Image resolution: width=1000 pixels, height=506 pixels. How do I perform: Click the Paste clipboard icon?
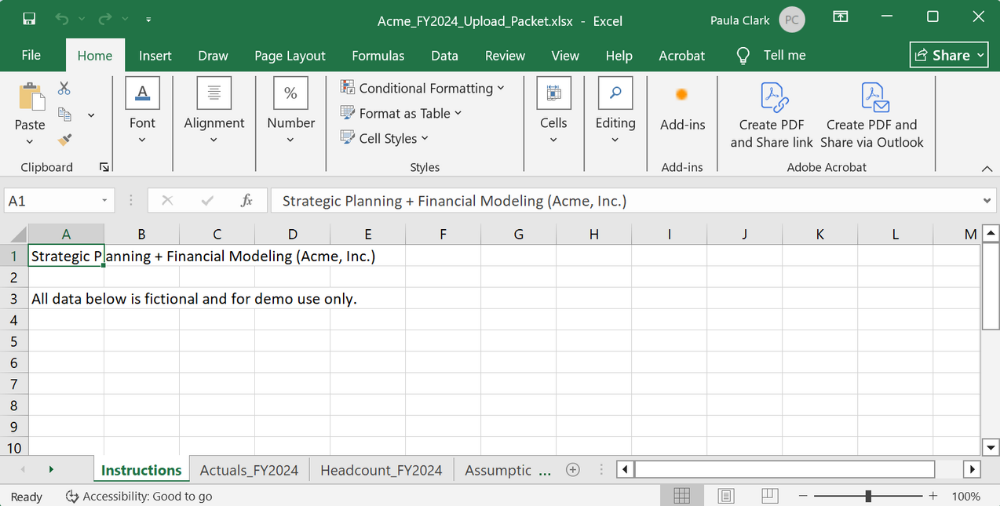(x=31, y=97)
